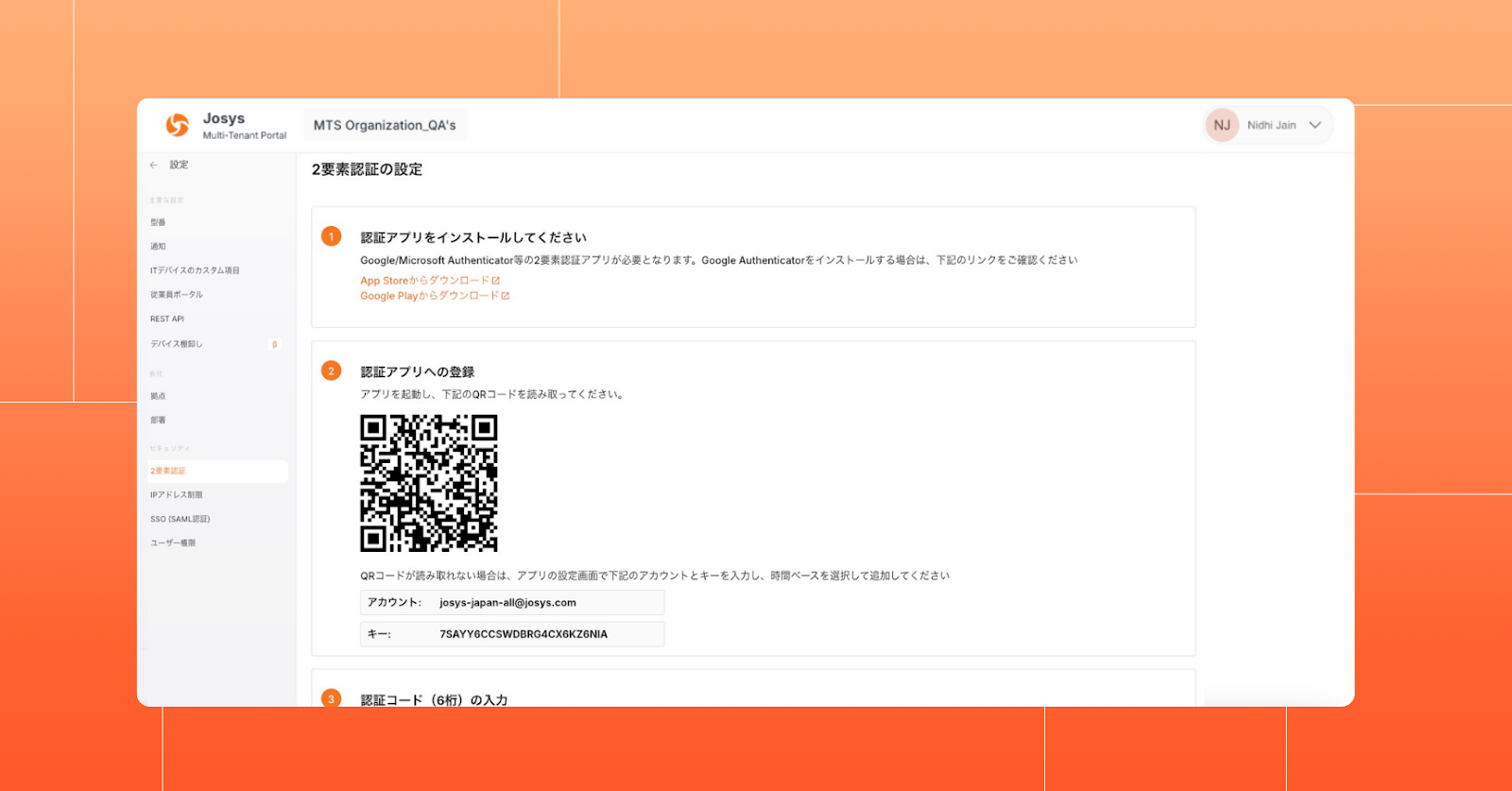This screenshot has height=791, width=1512.
Task: Click the アカウント: label
Action: [x=395, y=603]
